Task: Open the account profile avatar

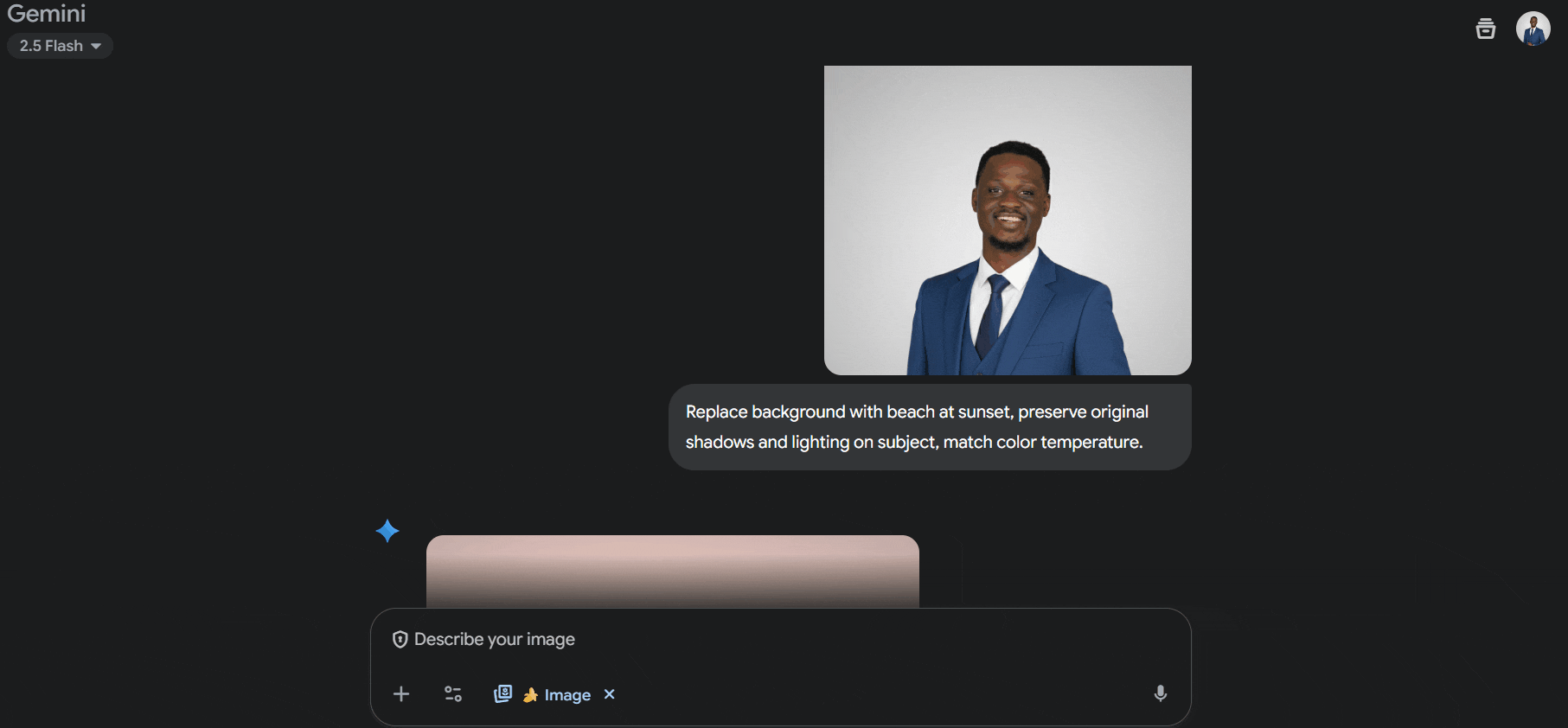Action: 1533,29
